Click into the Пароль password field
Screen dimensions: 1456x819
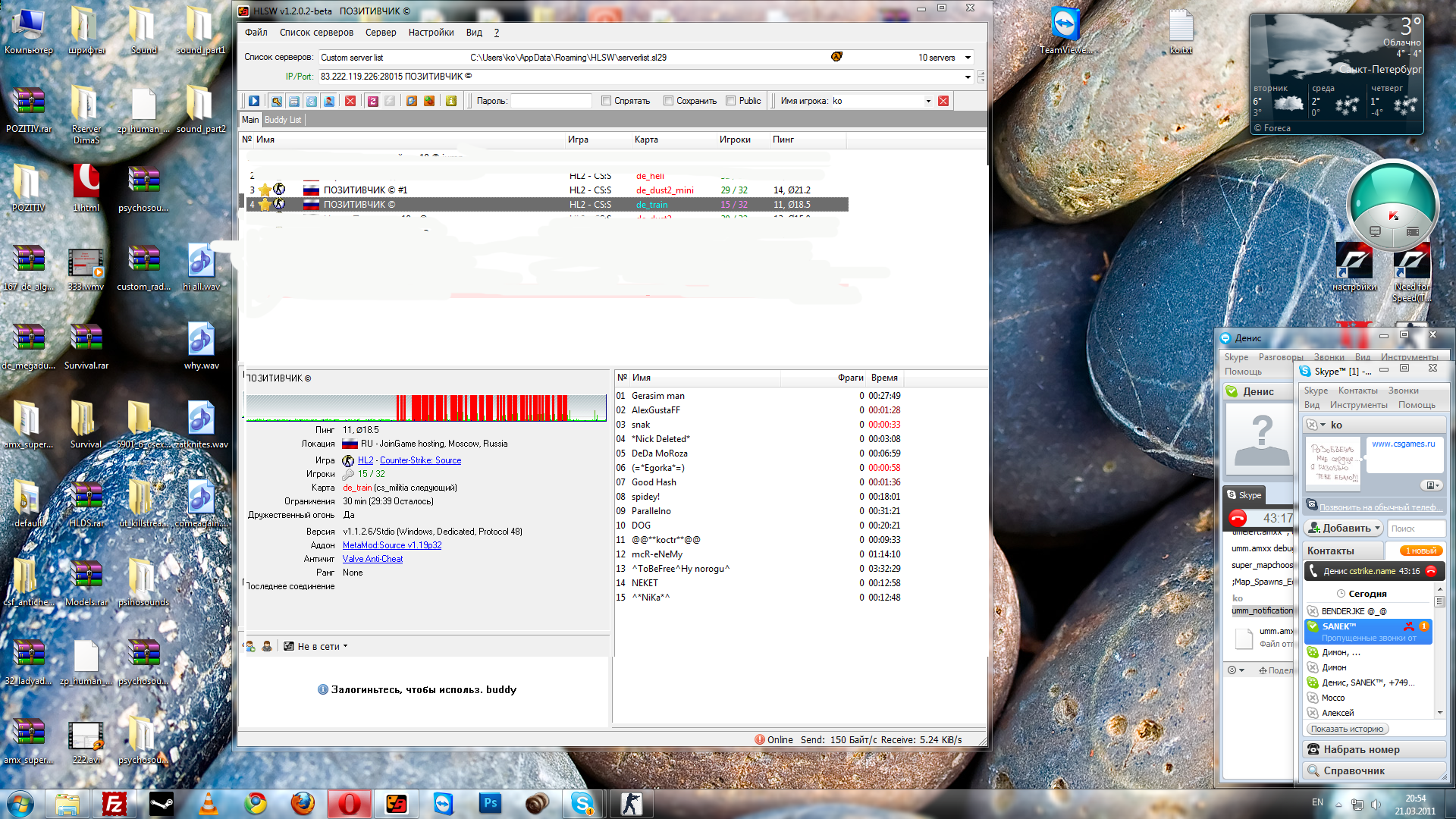click(551, 101)
